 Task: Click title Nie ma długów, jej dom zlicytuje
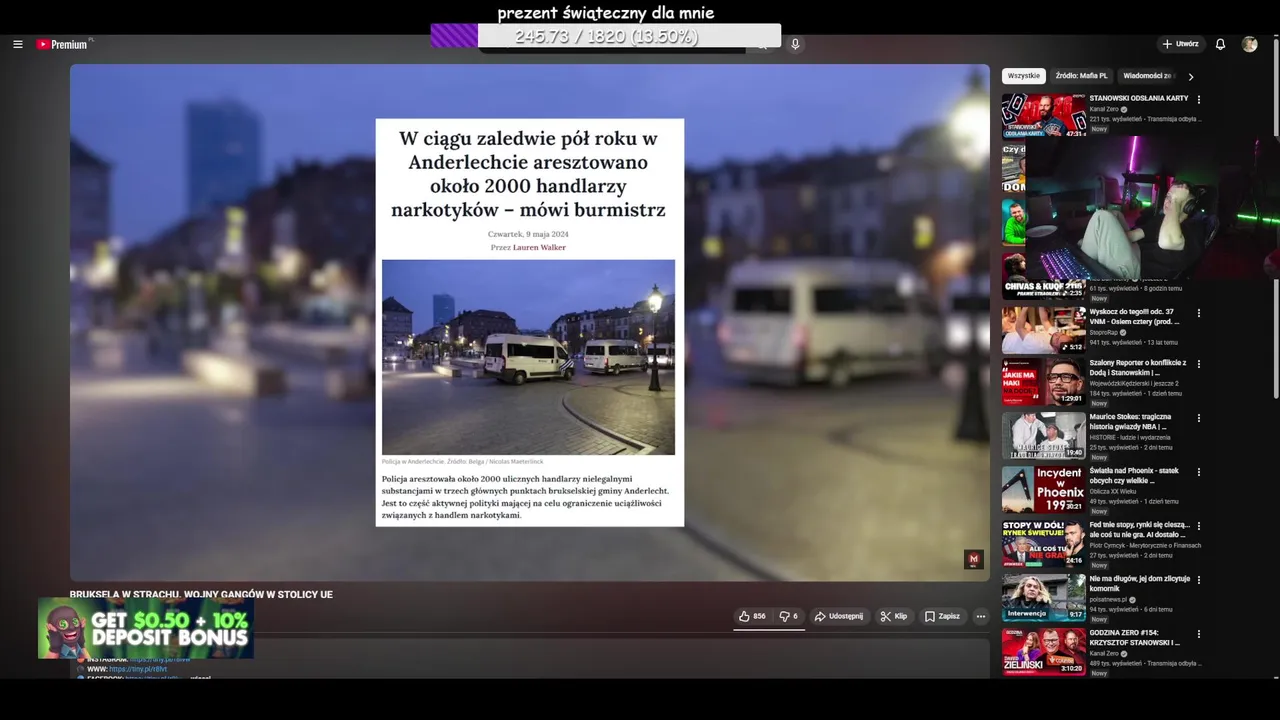tap(1139, 583)
